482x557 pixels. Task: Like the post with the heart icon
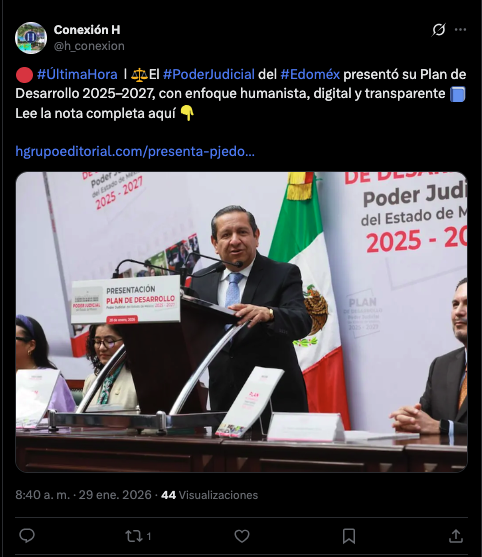coord(242,536)
